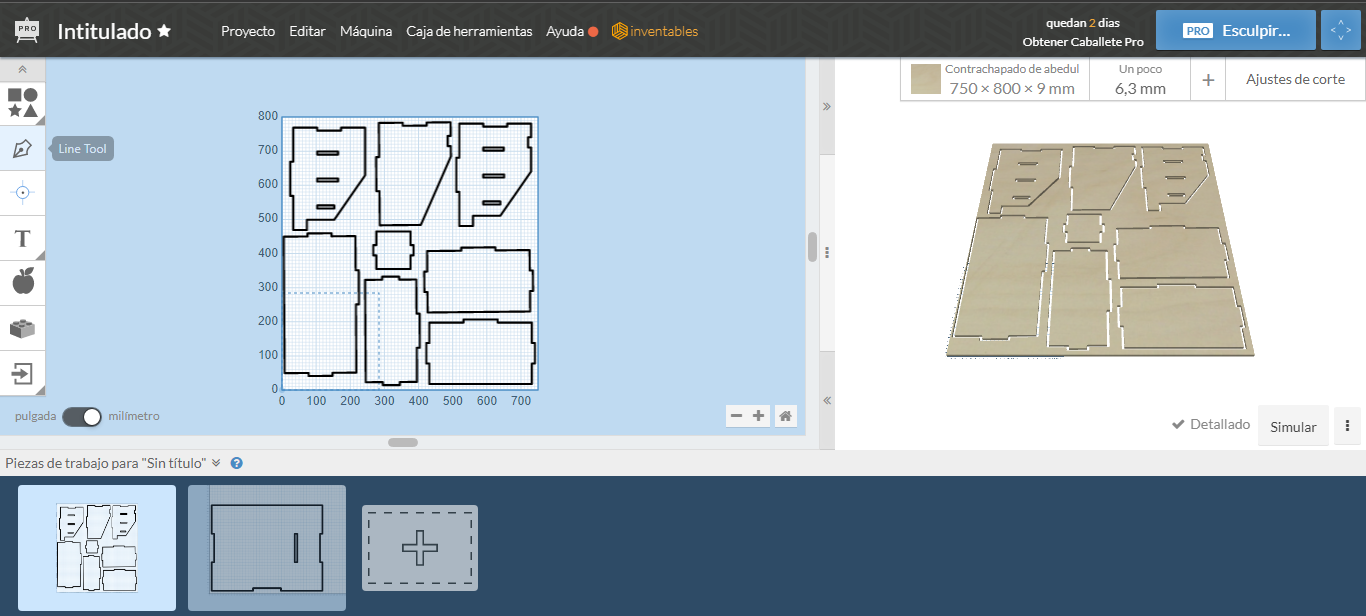
Task: Open Caja de herramientas menu
Action: point(469,31)
